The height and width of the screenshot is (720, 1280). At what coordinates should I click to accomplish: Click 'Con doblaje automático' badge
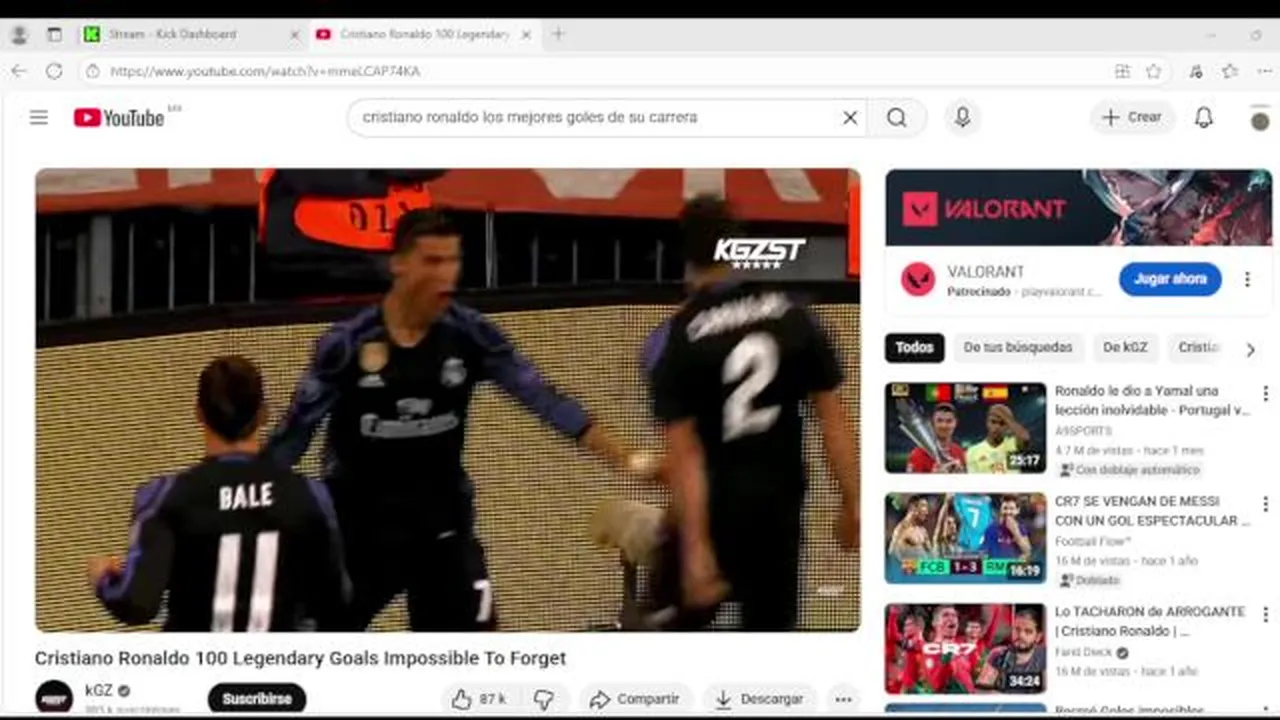pyautogui.click(x=1129, y=470)
